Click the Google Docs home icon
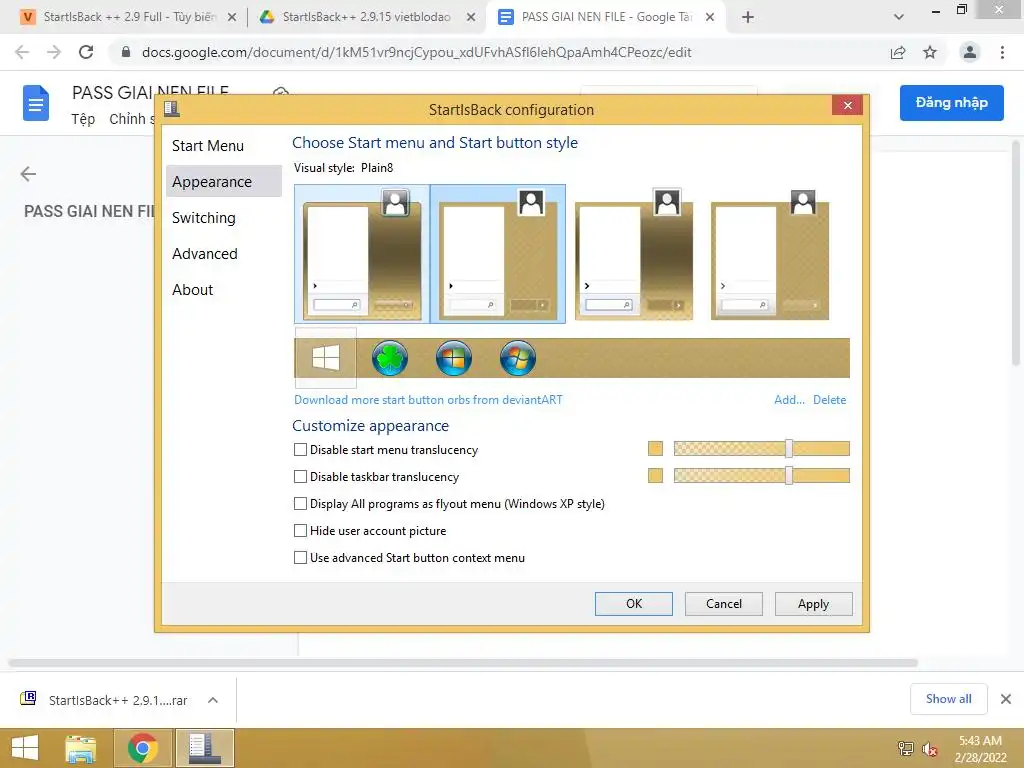Viewport: 1024px width, 768px height. tap(36, 103)
